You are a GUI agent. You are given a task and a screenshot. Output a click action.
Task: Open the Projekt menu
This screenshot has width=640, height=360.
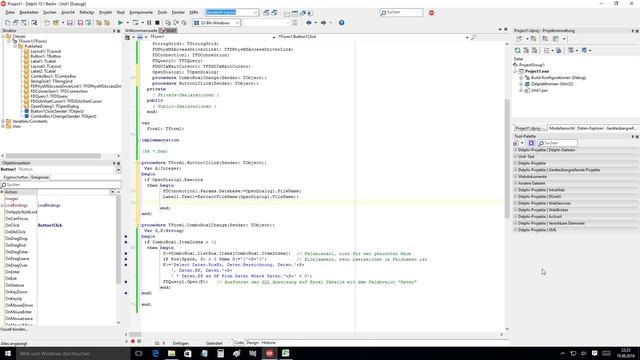(x=105, y=13)
